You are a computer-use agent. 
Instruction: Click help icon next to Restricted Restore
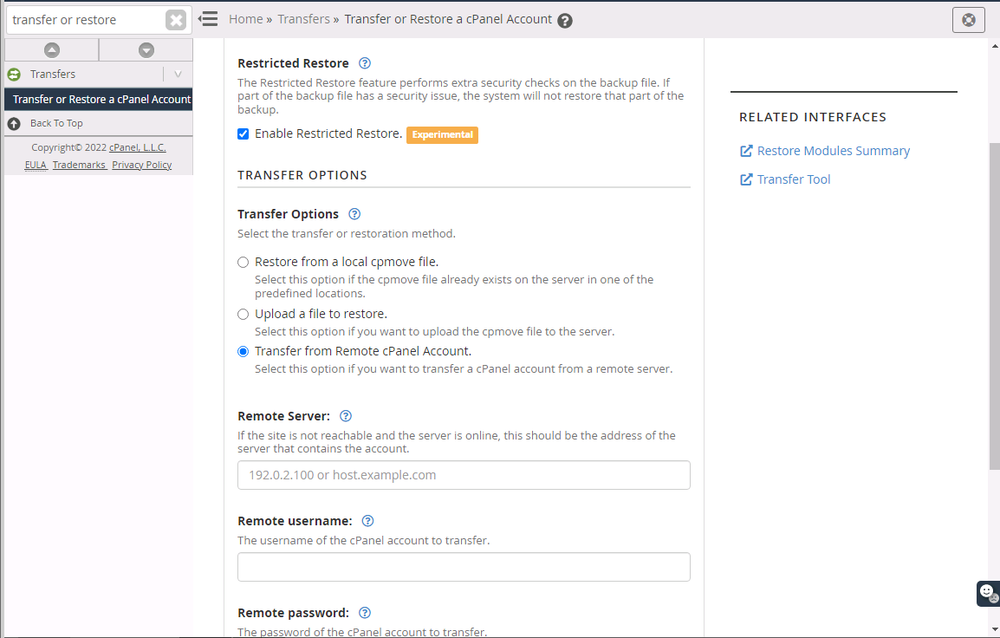coord(365,63)
